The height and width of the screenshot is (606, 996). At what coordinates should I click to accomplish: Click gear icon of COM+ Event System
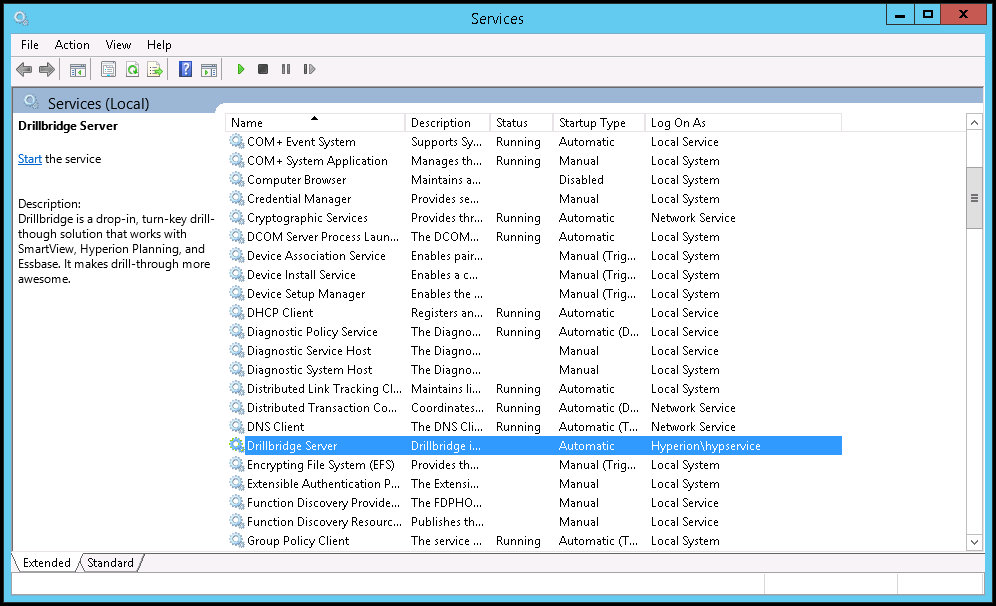point(237,141)
